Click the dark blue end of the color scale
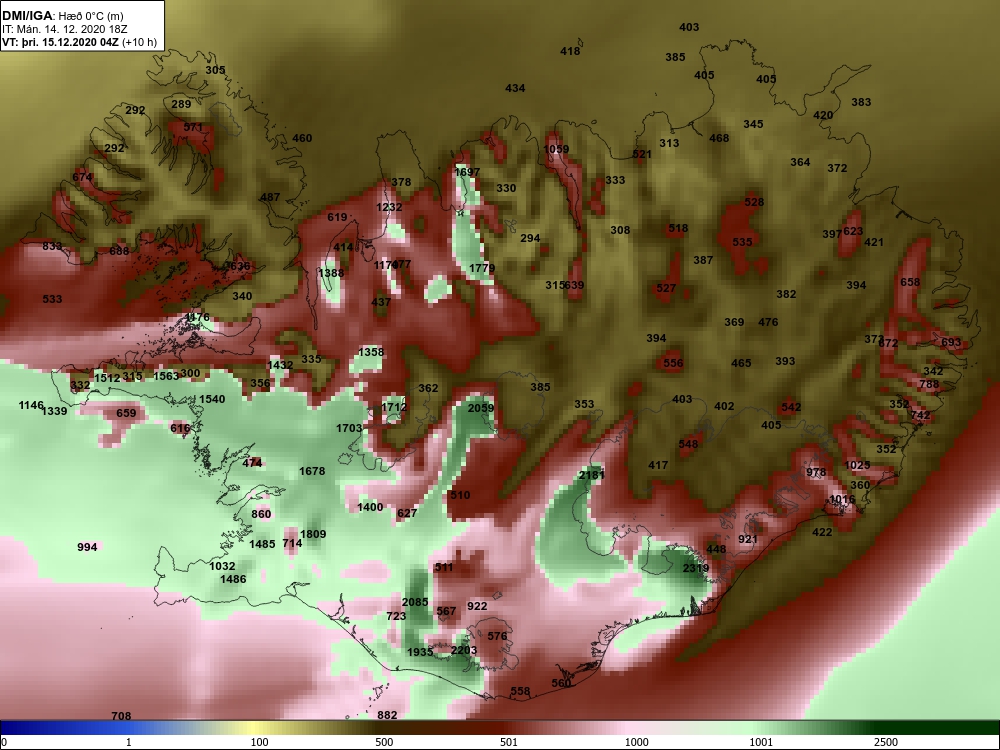Screen dimensions: 1000x750 coord(26,728)
